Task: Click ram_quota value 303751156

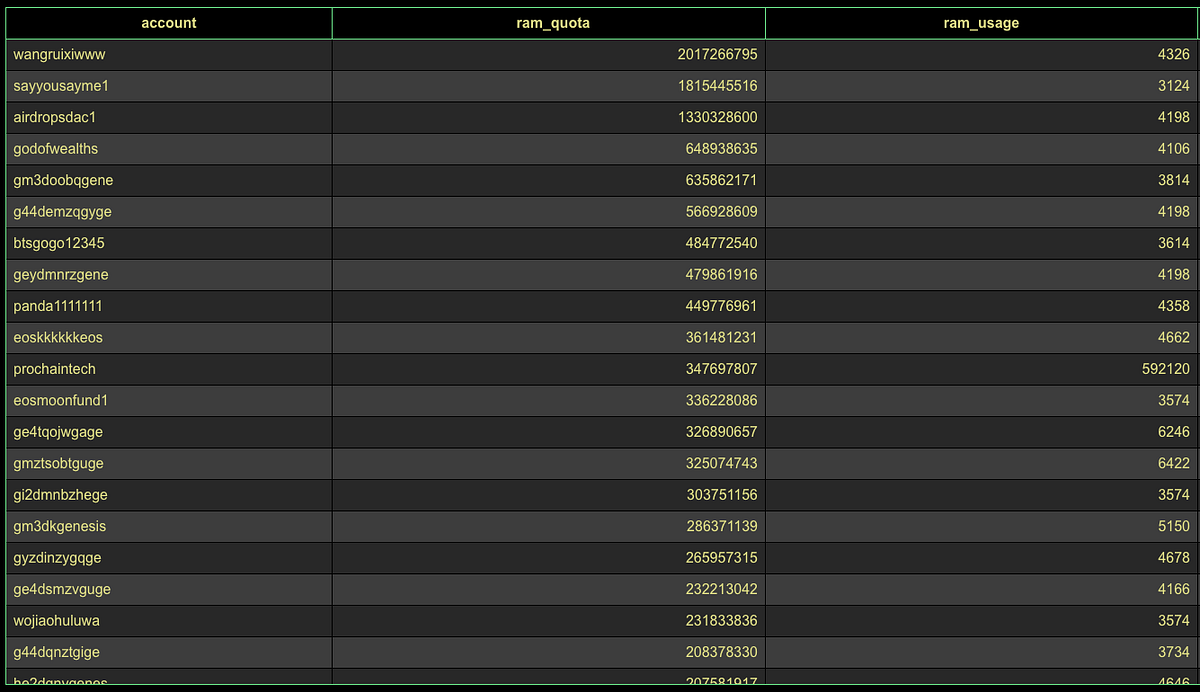Action: (x=721, y=496)
